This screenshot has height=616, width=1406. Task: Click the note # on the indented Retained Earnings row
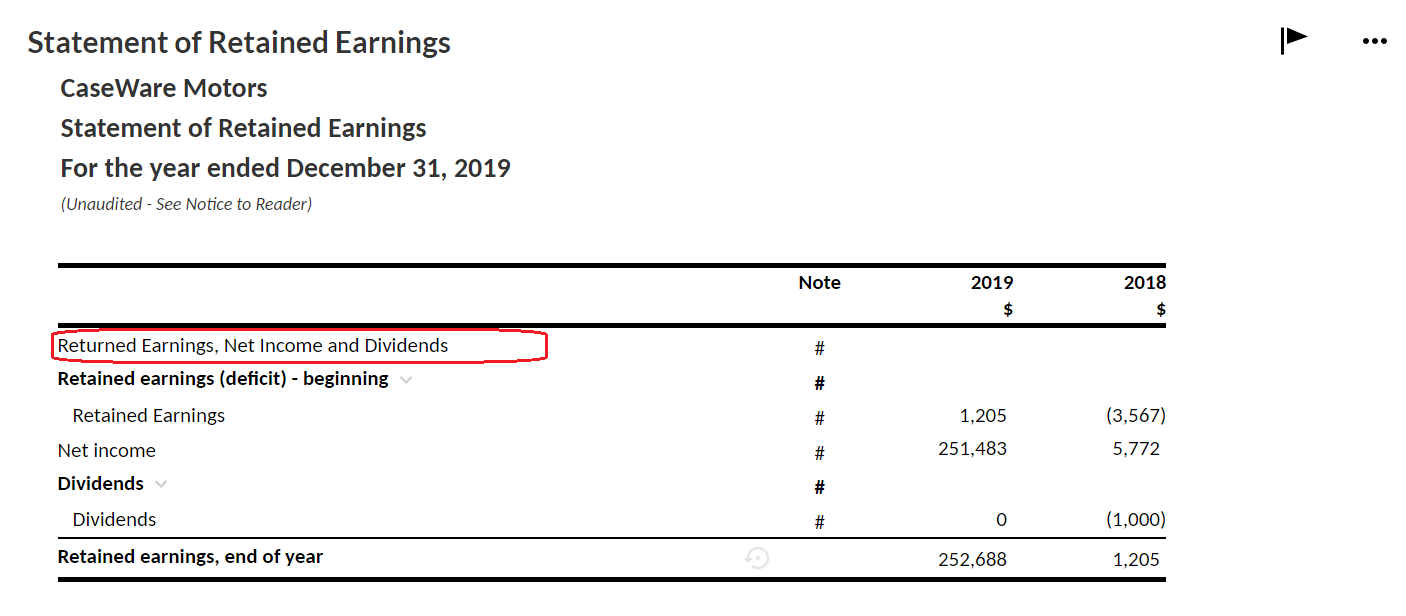[819, 417]
